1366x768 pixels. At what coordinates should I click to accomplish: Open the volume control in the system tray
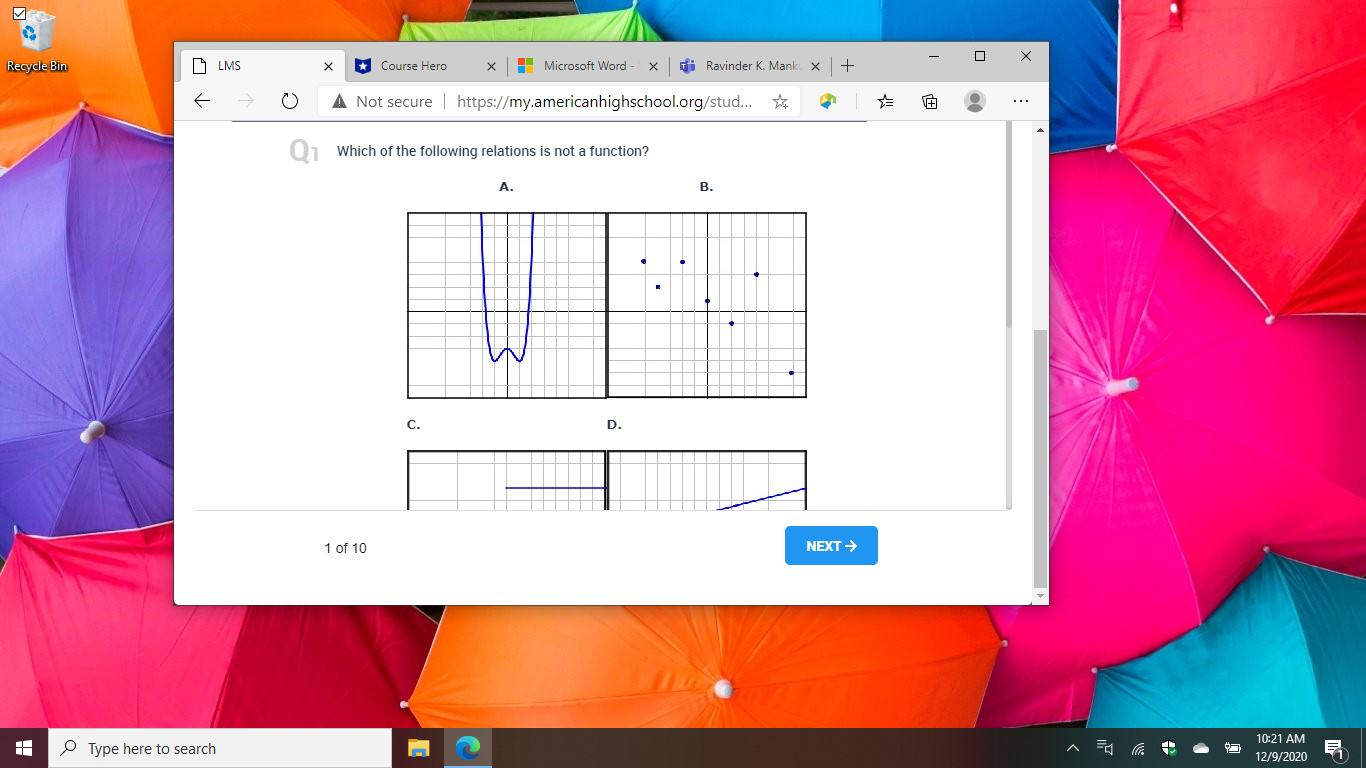pyautogui.click(x=1104, y=747)
